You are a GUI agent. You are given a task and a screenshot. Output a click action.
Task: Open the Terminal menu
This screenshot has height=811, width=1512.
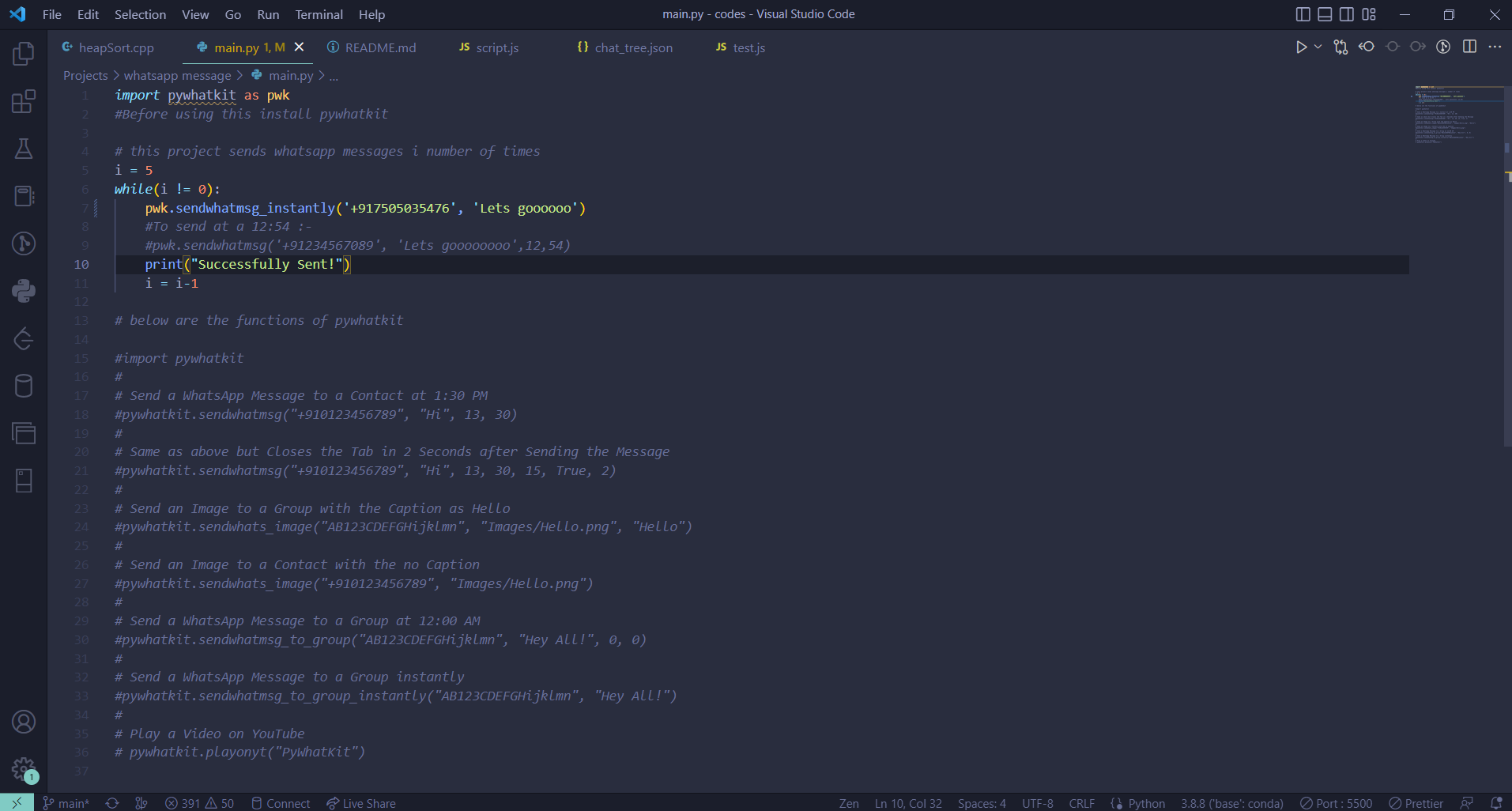(319, 14)
